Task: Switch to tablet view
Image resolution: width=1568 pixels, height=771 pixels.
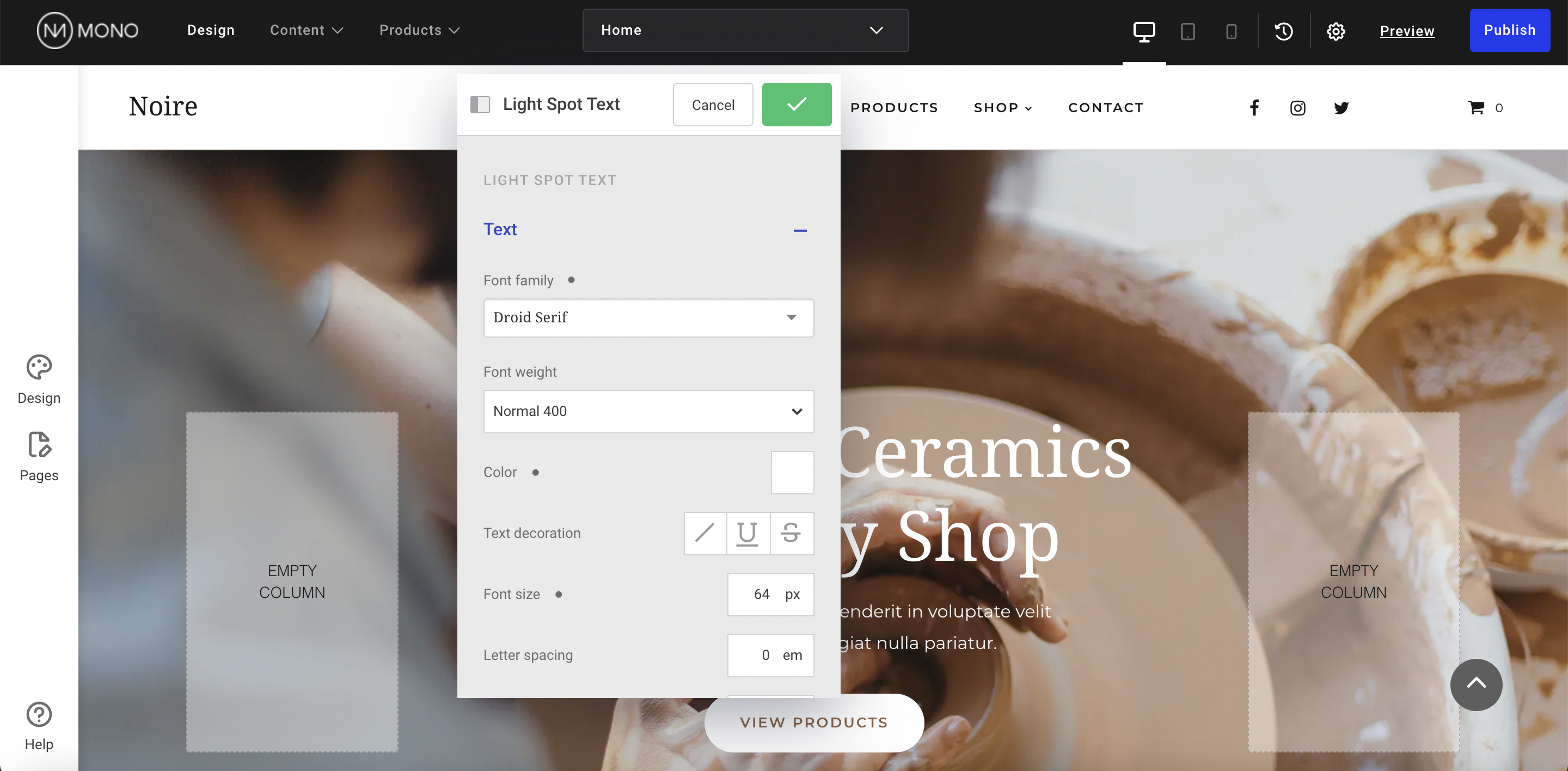Action: pyautogui.click(x=1187, y=31)
